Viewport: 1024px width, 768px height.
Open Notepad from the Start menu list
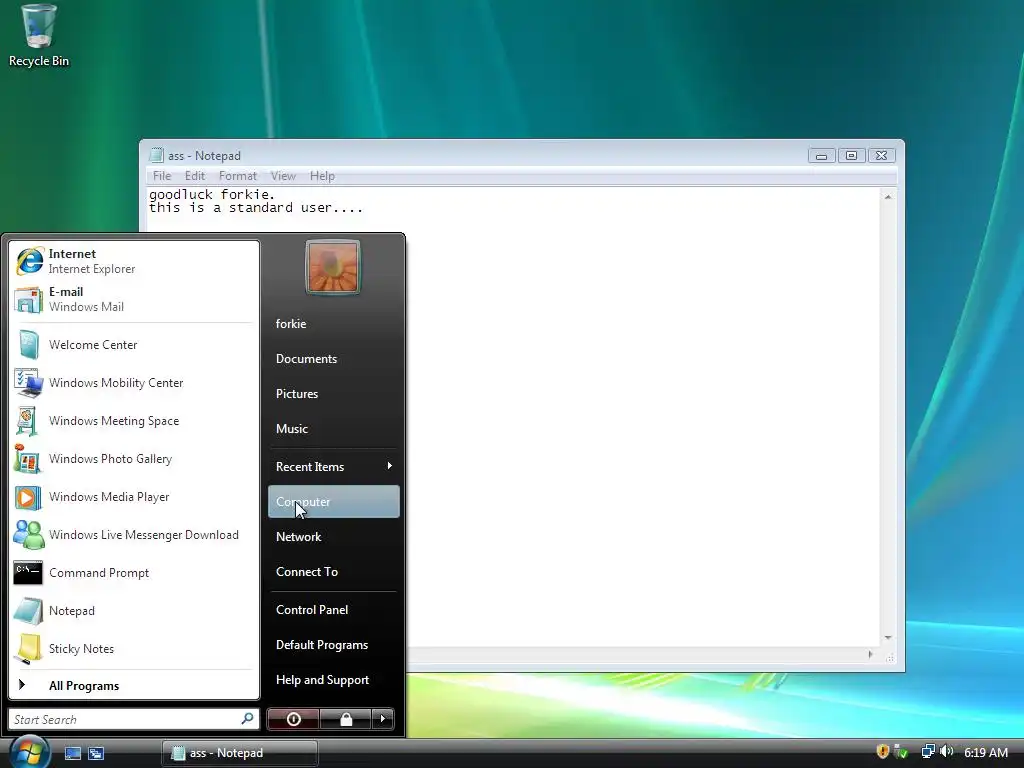coord(134,611)
